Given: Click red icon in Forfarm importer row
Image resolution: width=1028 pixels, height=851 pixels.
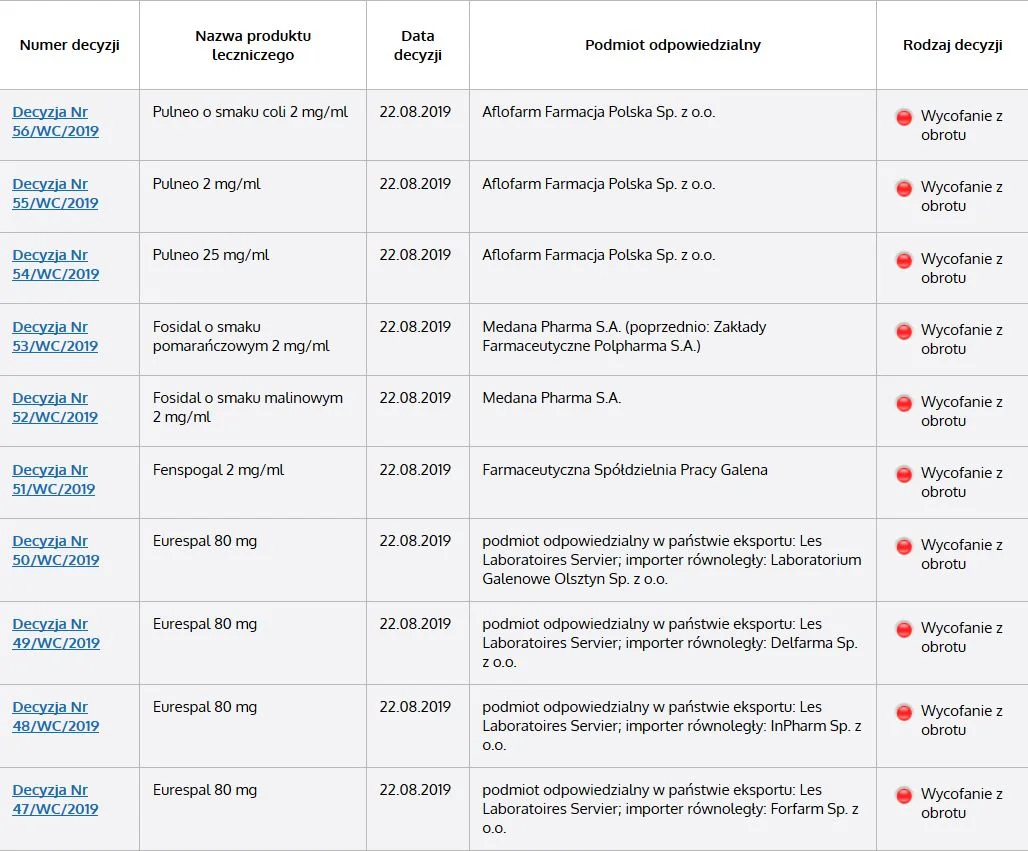Looking at the screenshot, I should [x=904, y=795].
